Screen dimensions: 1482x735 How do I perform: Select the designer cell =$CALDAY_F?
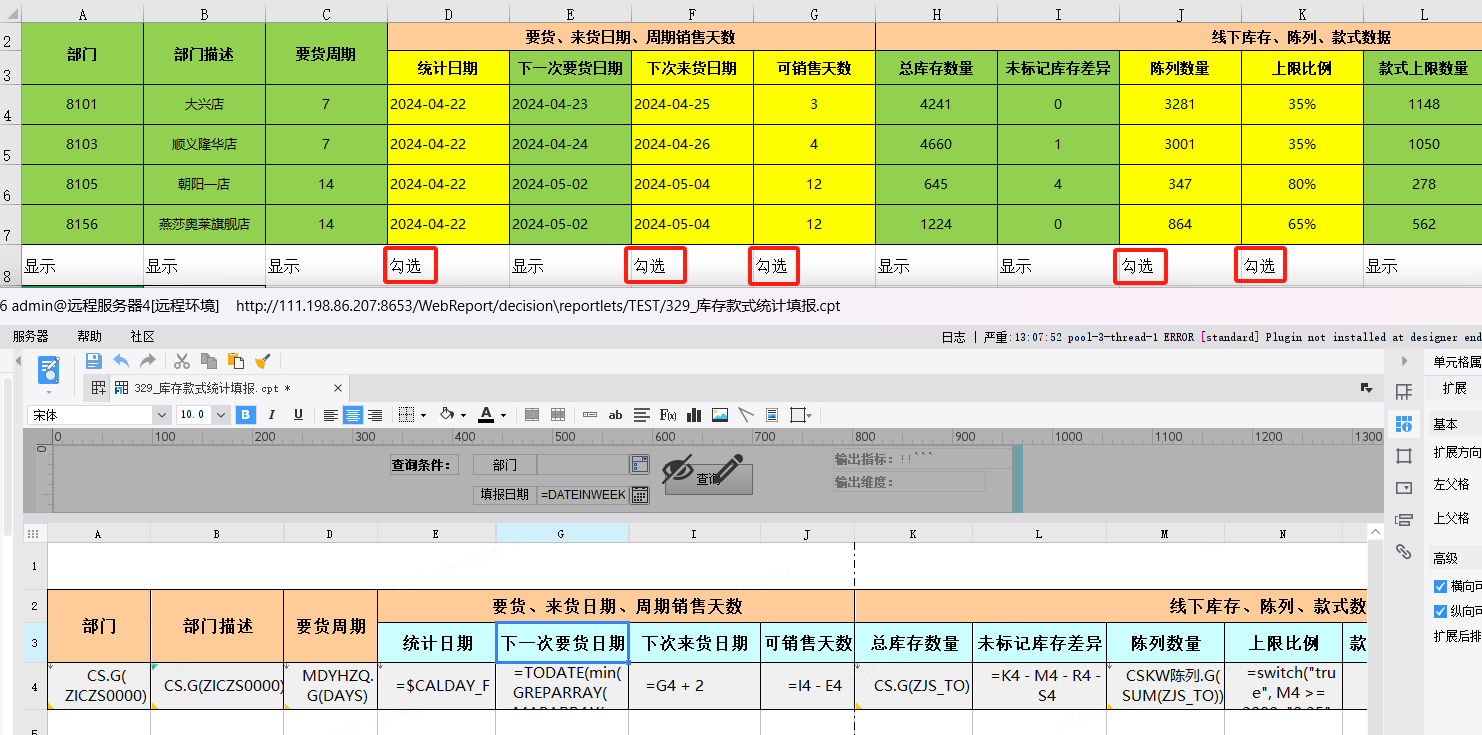click(x=437, y=686)
